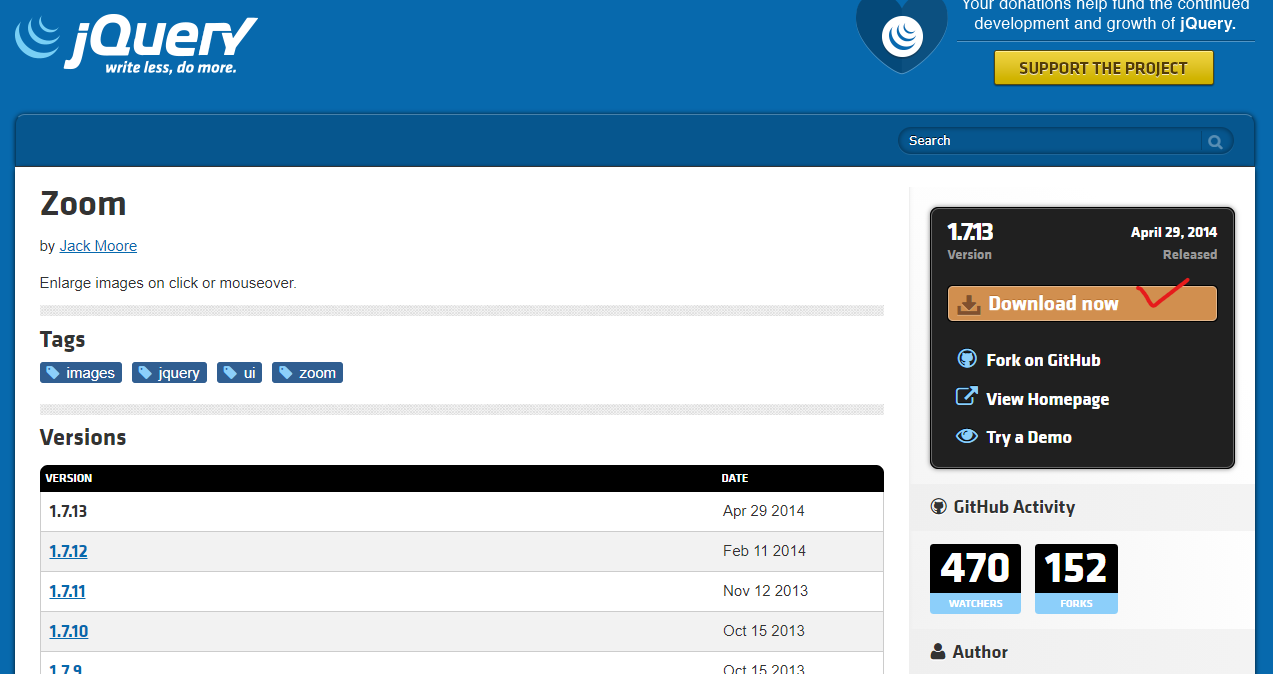Click the person icon beside Author
This screenshot has height=674, width=1273.
click(938, 652)
